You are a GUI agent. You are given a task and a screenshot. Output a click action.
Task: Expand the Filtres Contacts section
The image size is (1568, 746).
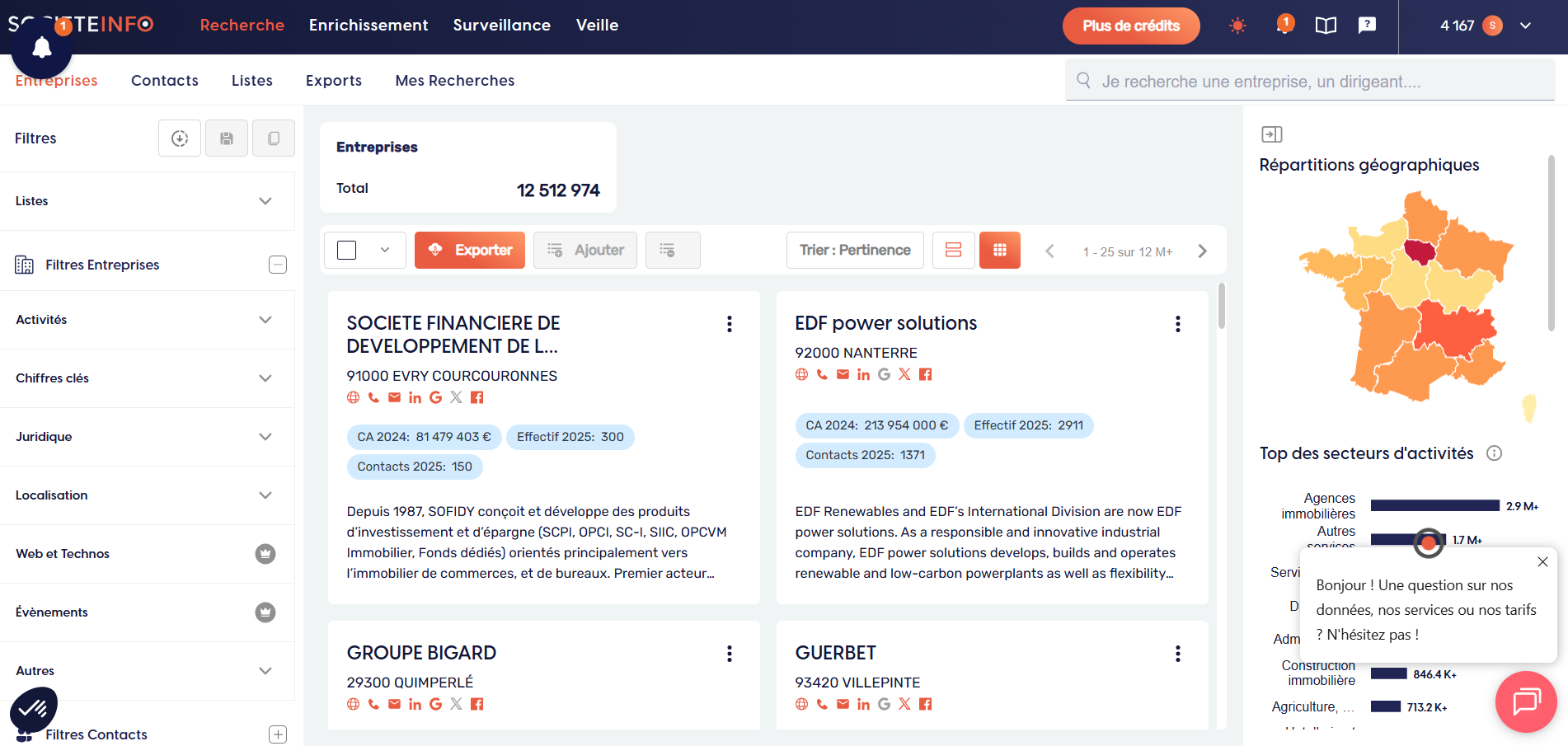(278, 734)
